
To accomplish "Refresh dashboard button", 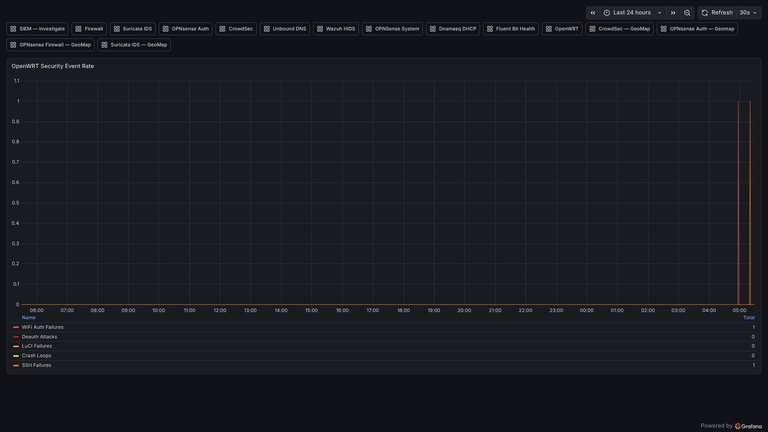I will (x=717, y=13).
